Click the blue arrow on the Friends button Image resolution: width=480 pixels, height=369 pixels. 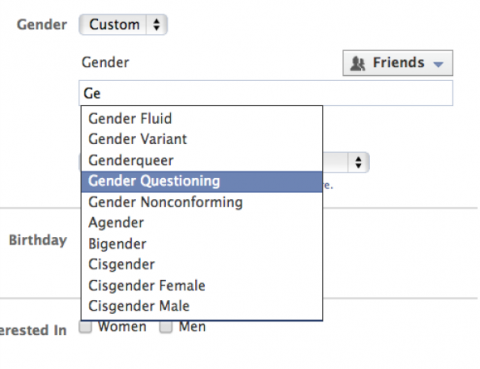(438, 64)
